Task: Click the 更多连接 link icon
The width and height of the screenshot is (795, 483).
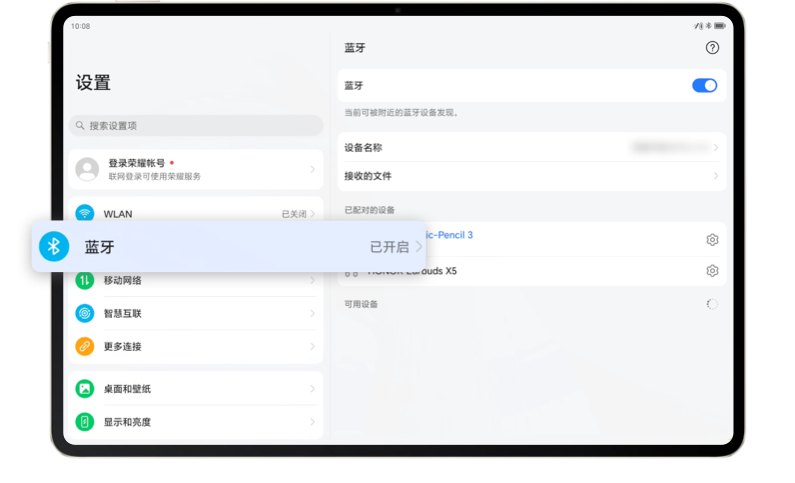Action: click(x=85, y=347)
